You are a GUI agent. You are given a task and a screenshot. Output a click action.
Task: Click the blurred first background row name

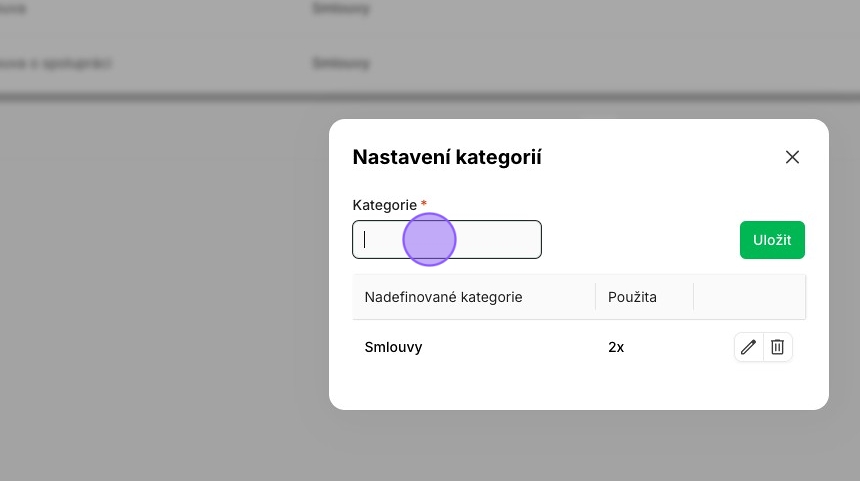point(14,8)
